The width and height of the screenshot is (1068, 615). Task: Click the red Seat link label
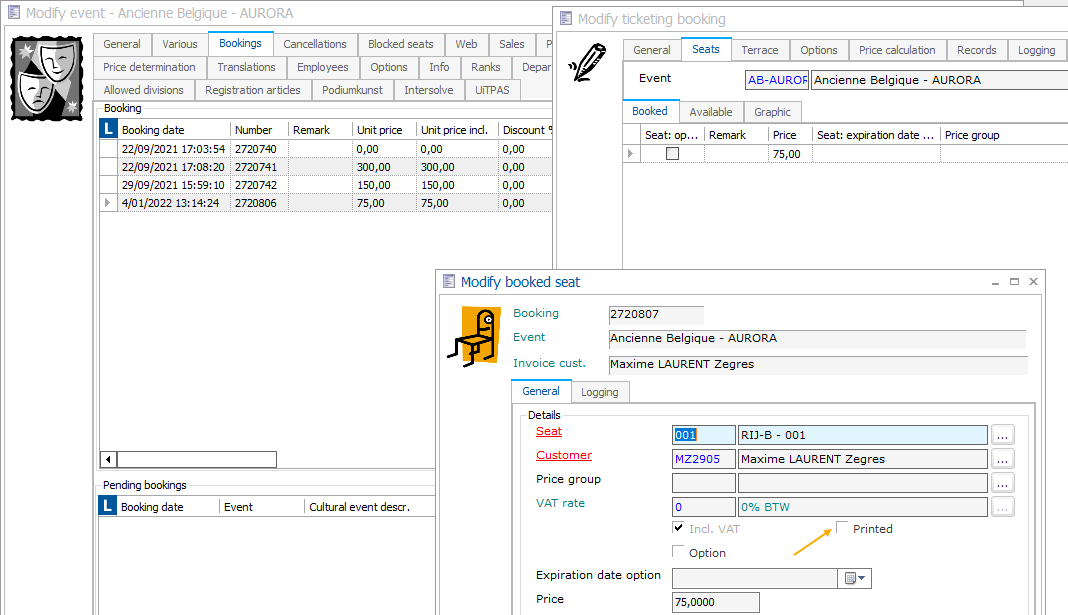[x=549, y=432]
